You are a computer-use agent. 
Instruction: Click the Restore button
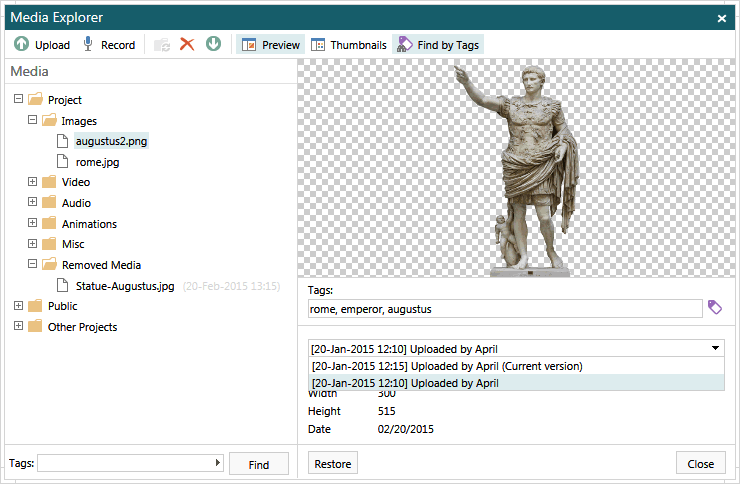click(x=333, y=463)
